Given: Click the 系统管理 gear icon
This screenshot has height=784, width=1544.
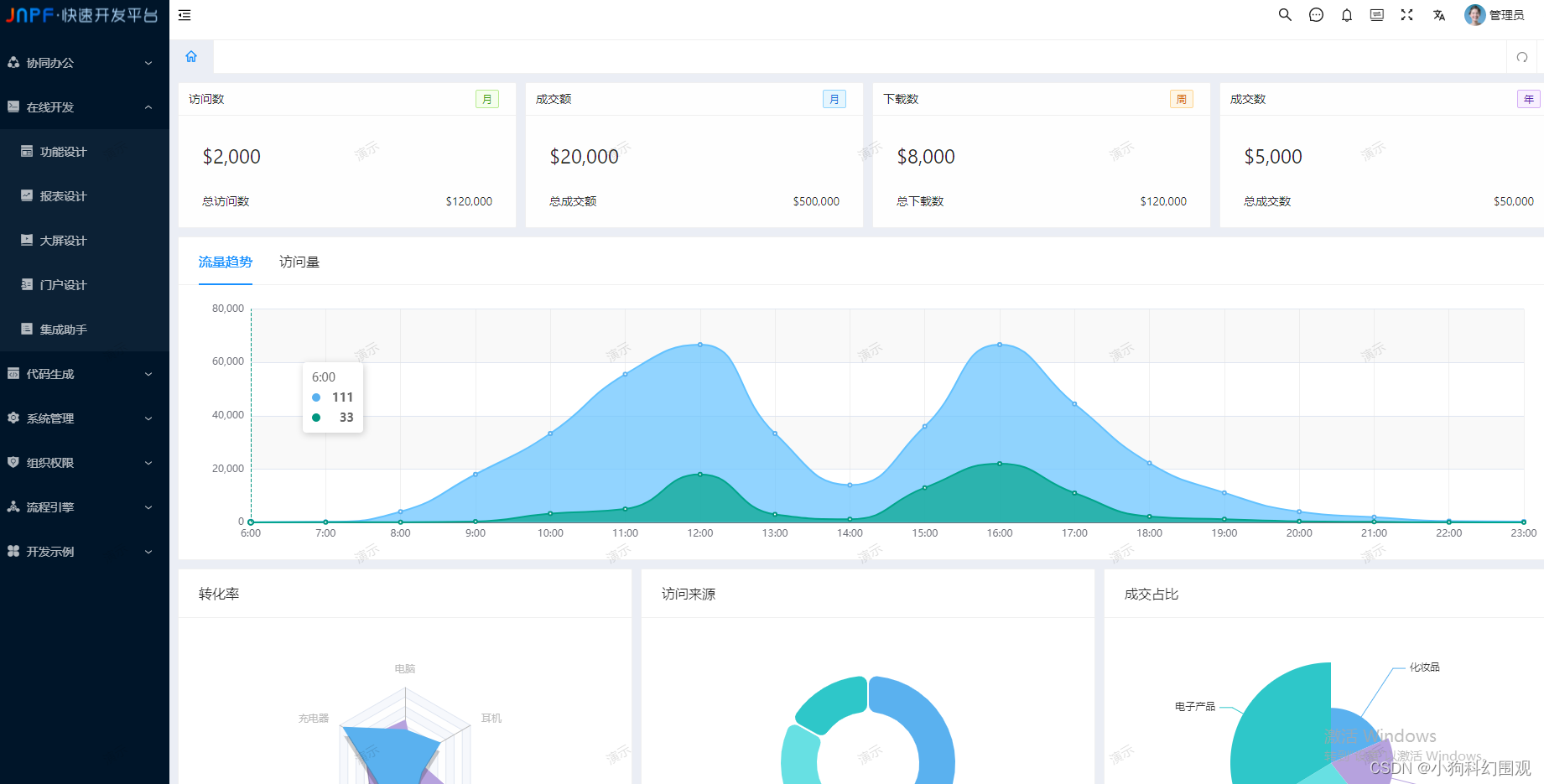Looking at the screenshot, I should pos(13,418).
